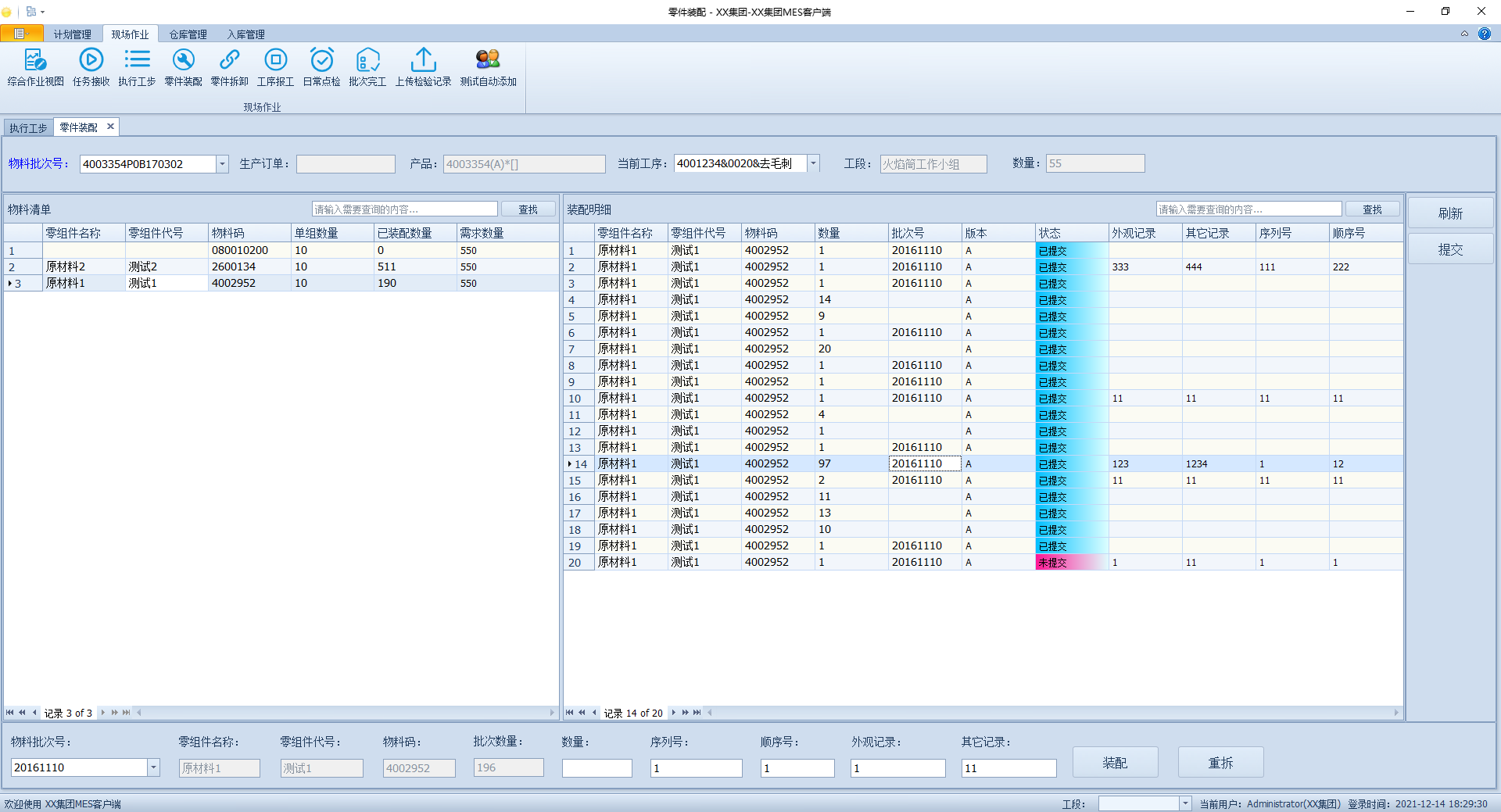Switch to the 入库管理 ribbon tab
The image size is (1501, 812).
pyautogui.click(x=245, y=34)
